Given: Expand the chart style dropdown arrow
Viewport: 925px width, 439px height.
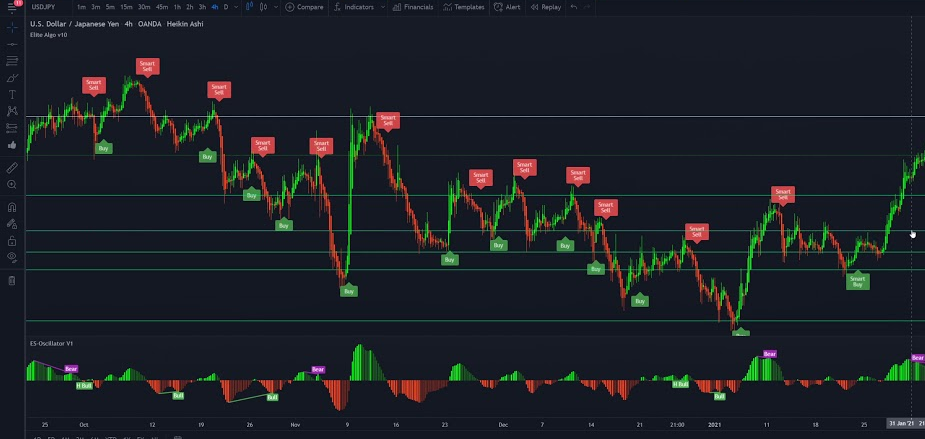Looking at the screenshot, I should click(x=275, y=7).
